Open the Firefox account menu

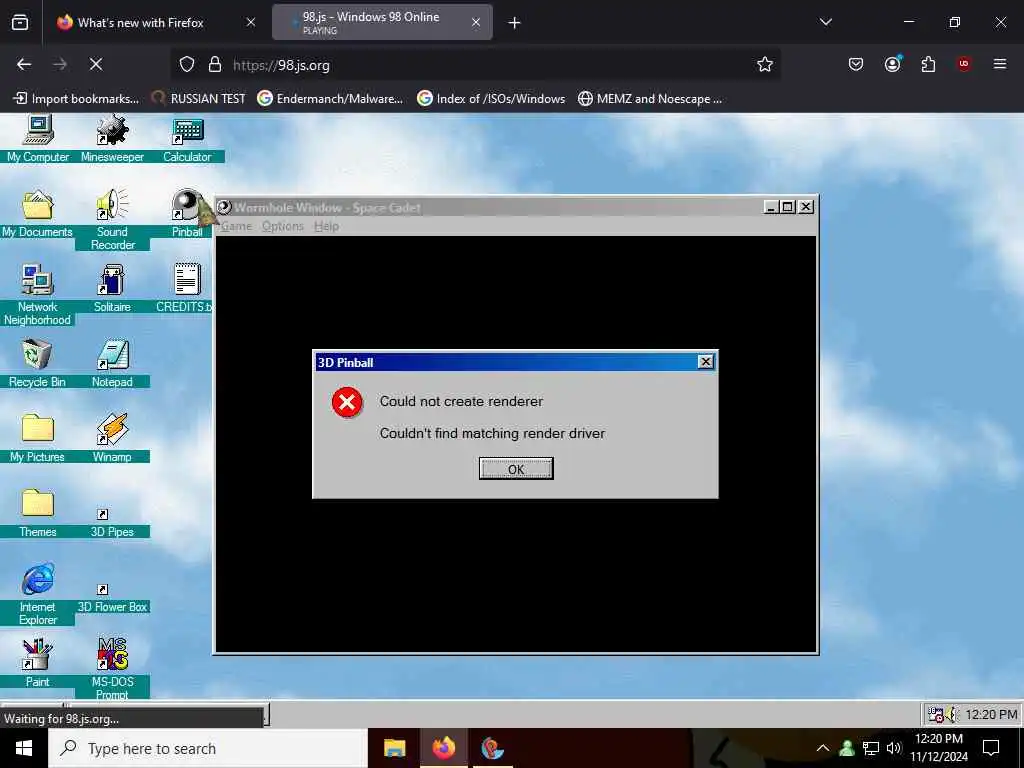[x=892, y=64]
